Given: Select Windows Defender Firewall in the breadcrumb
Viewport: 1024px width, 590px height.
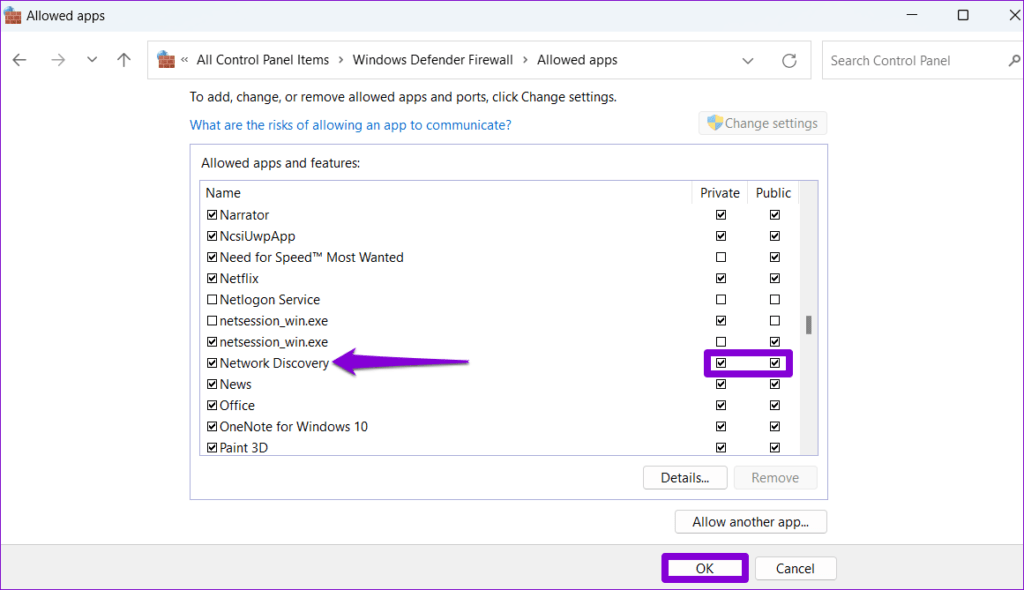Looking at the screenshot, I should 432,60.
